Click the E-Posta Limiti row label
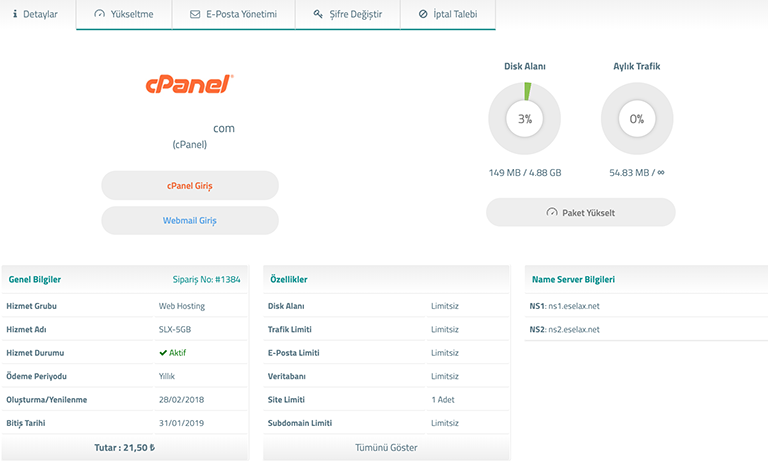Screen dimensions: 768x472 coord(293,353)
